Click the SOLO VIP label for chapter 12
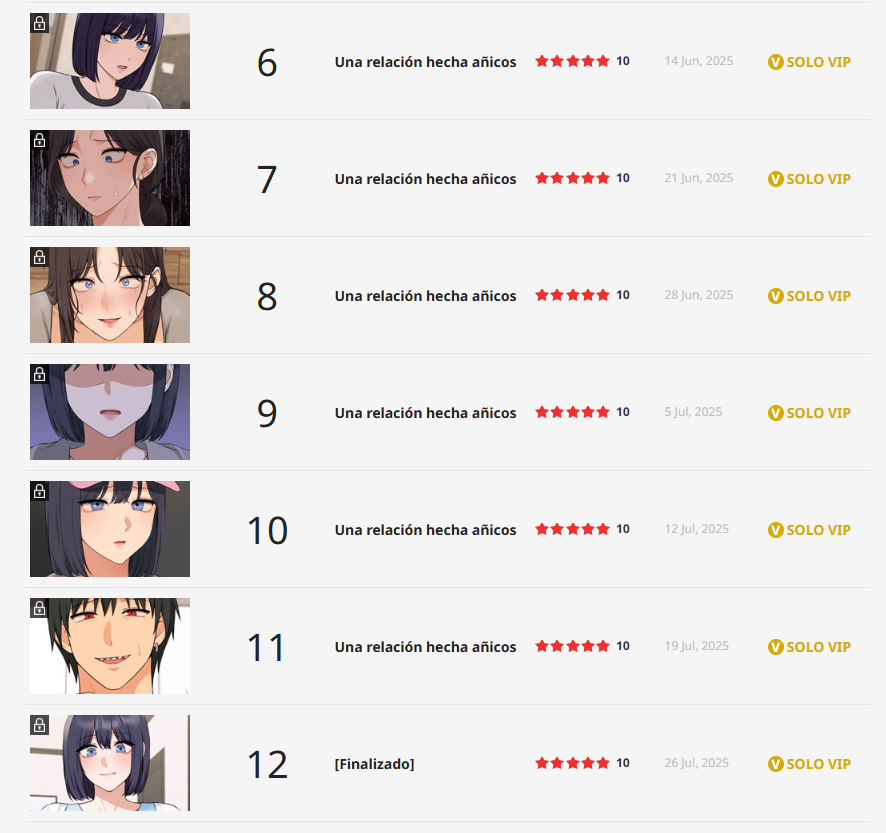This screenshot has height=833, width=886. [x=818, y=764]
